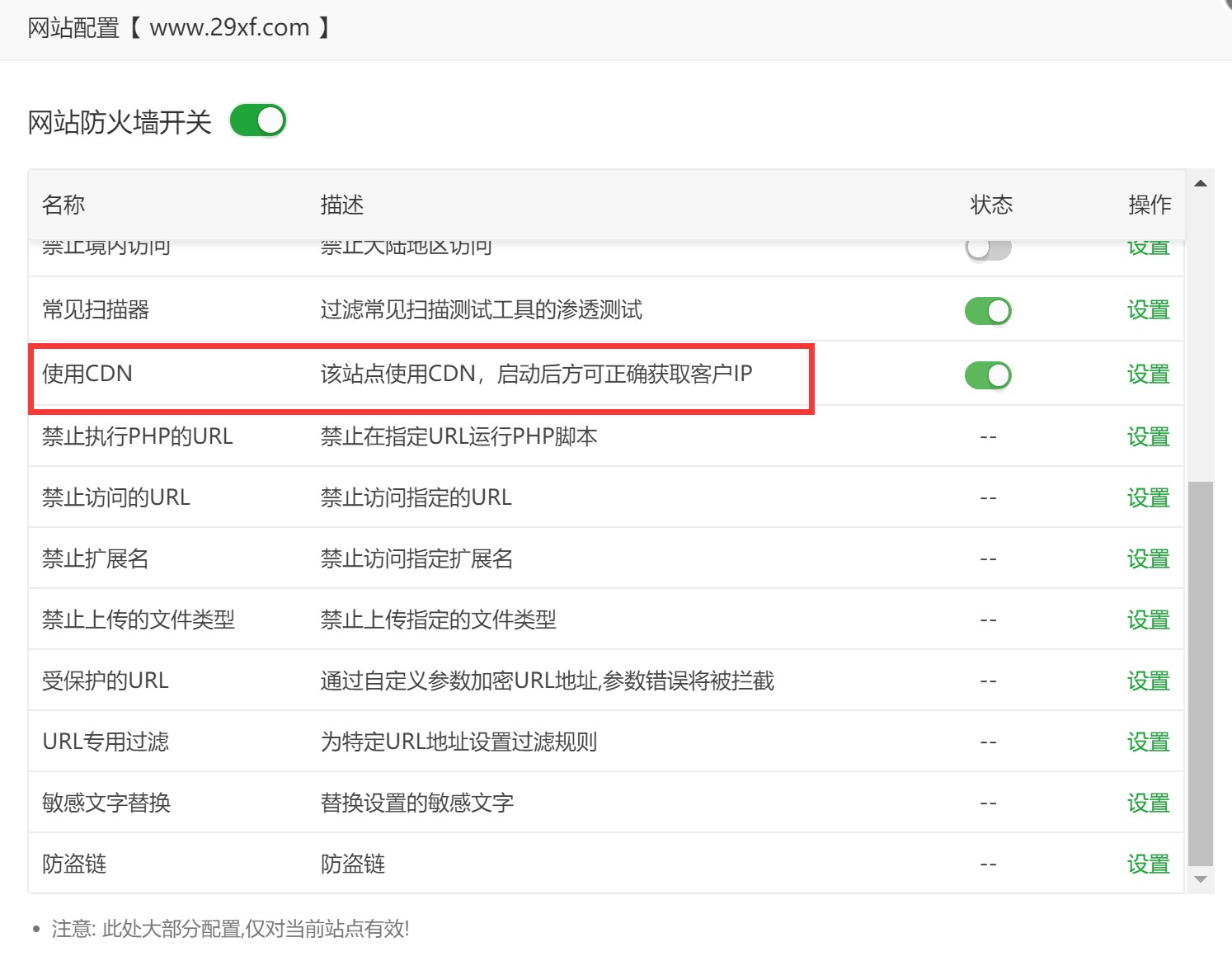Toggle the 网站防火墙开关 main switch
The image size is (1232, 961).
[257, 120]
